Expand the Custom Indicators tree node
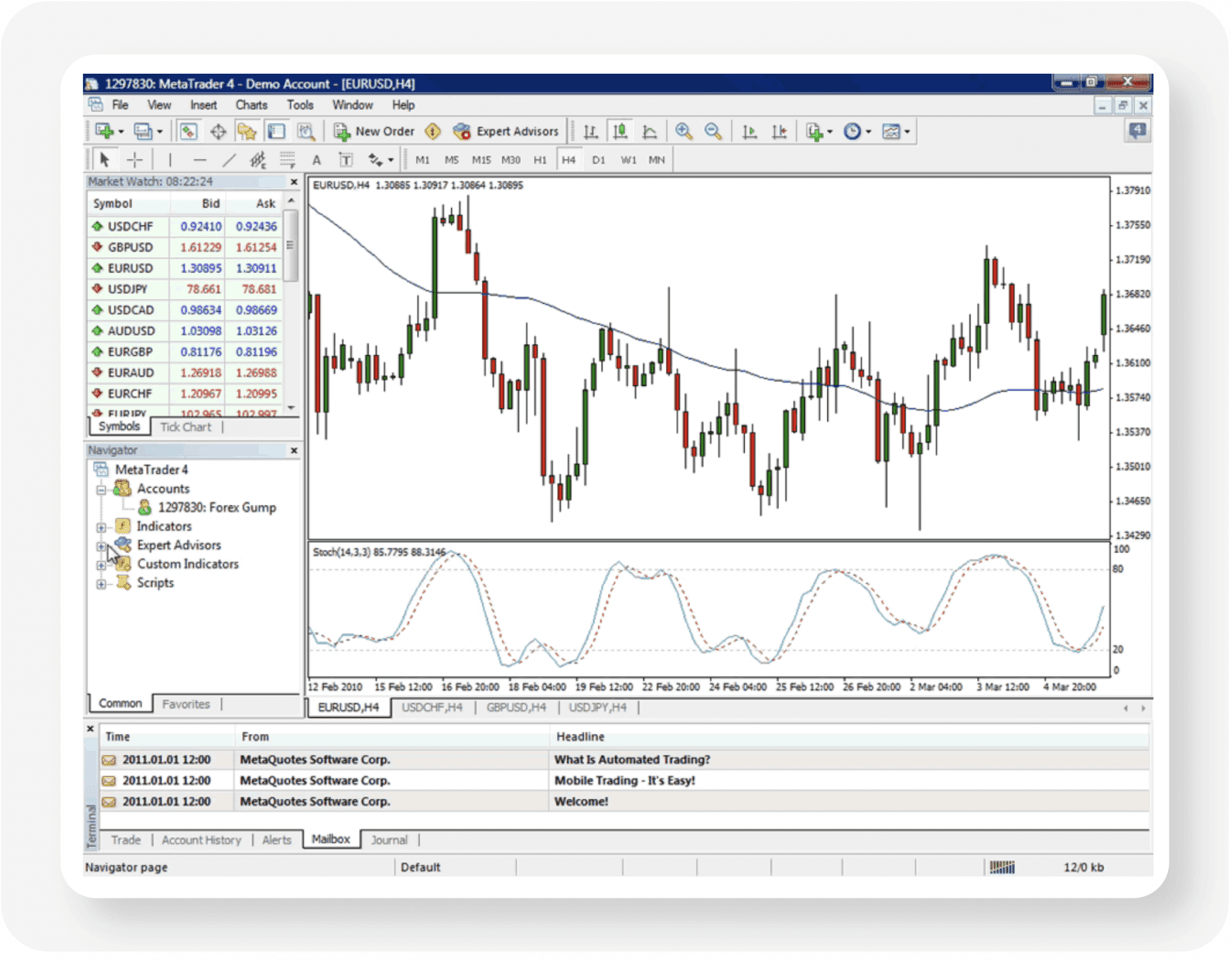This screenshot has height=961, width=1232. (101, 565)
